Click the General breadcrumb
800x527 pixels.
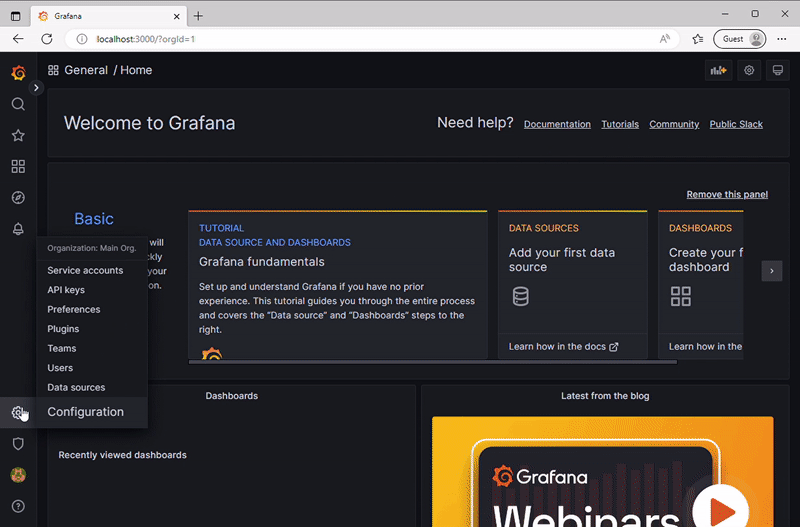86,70
